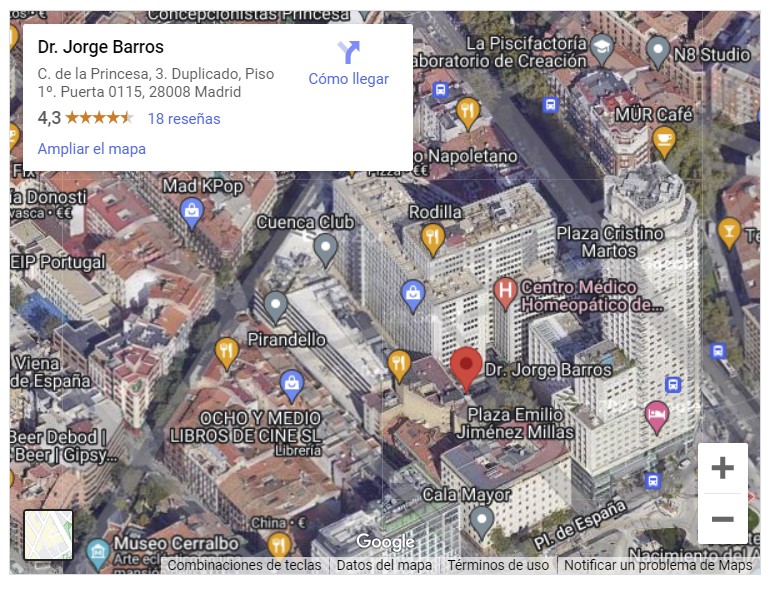
Task: Click the Plaza Emilio Jiménez Millas label
Action: click(x=515, y=423)
